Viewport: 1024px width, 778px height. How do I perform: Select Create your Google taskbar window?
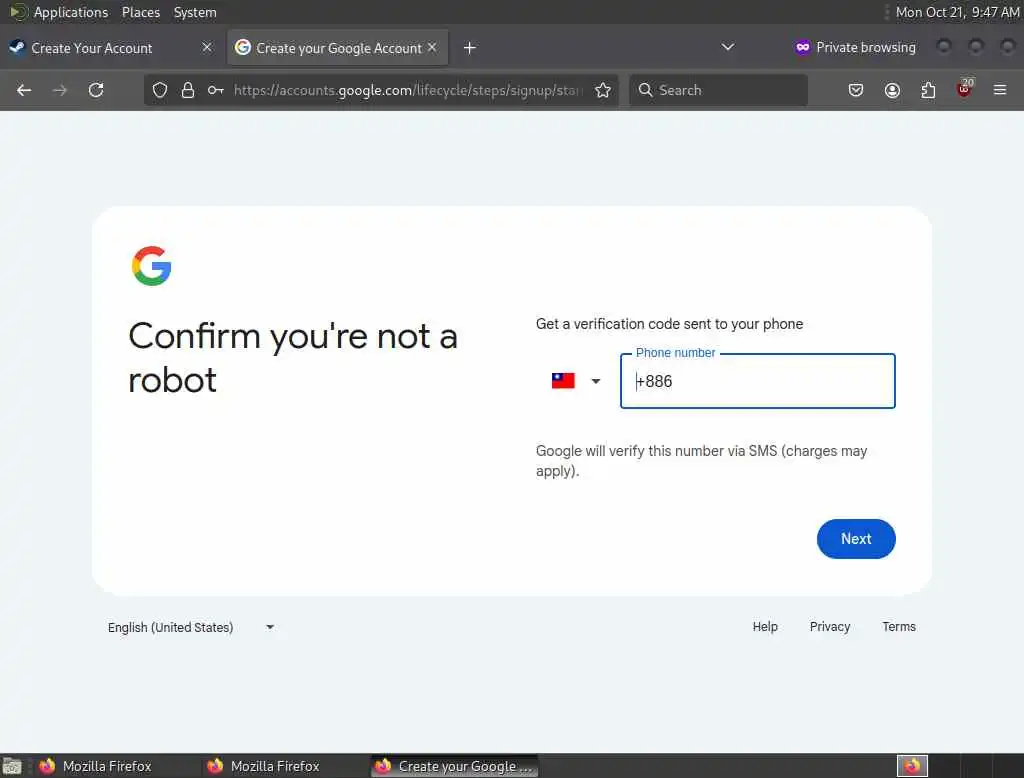click(x=455, y=766)
